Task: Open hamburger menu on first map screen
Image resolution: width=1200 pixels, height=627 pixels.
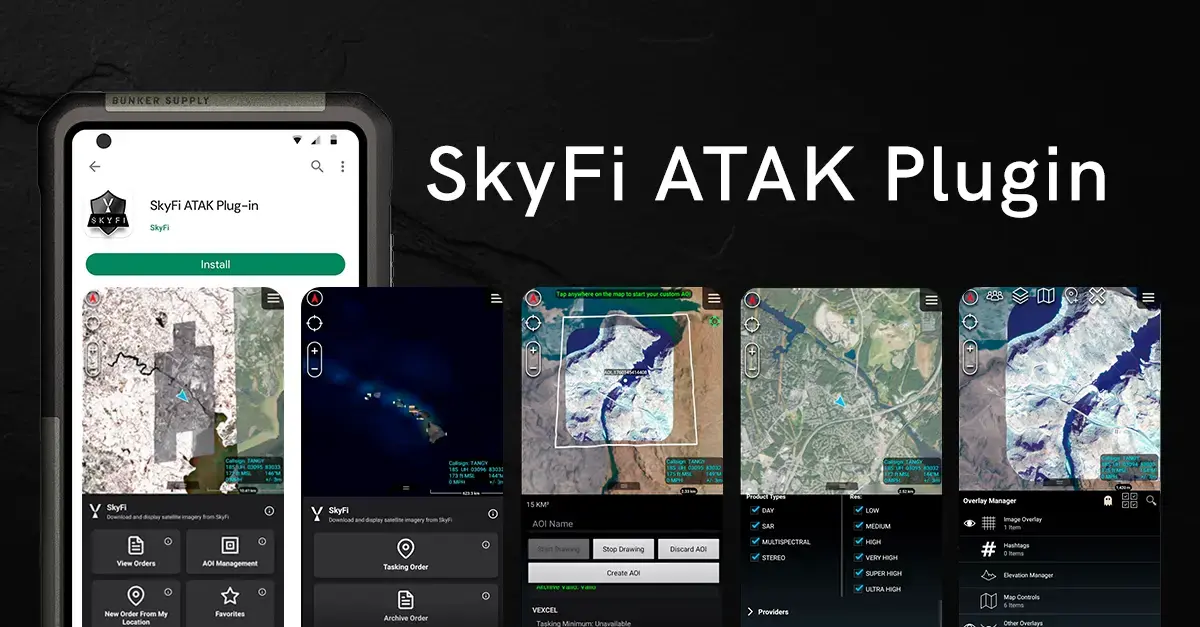Action: [273, 298]
